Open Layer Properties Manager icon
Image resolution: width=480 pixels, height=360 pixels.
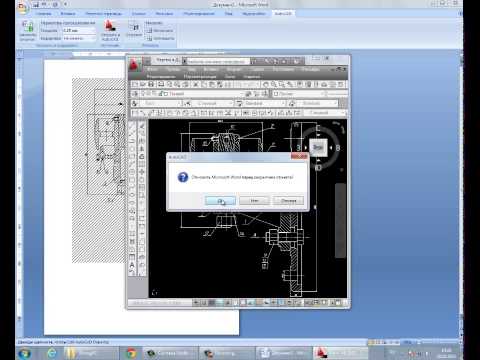coord(135,94)
